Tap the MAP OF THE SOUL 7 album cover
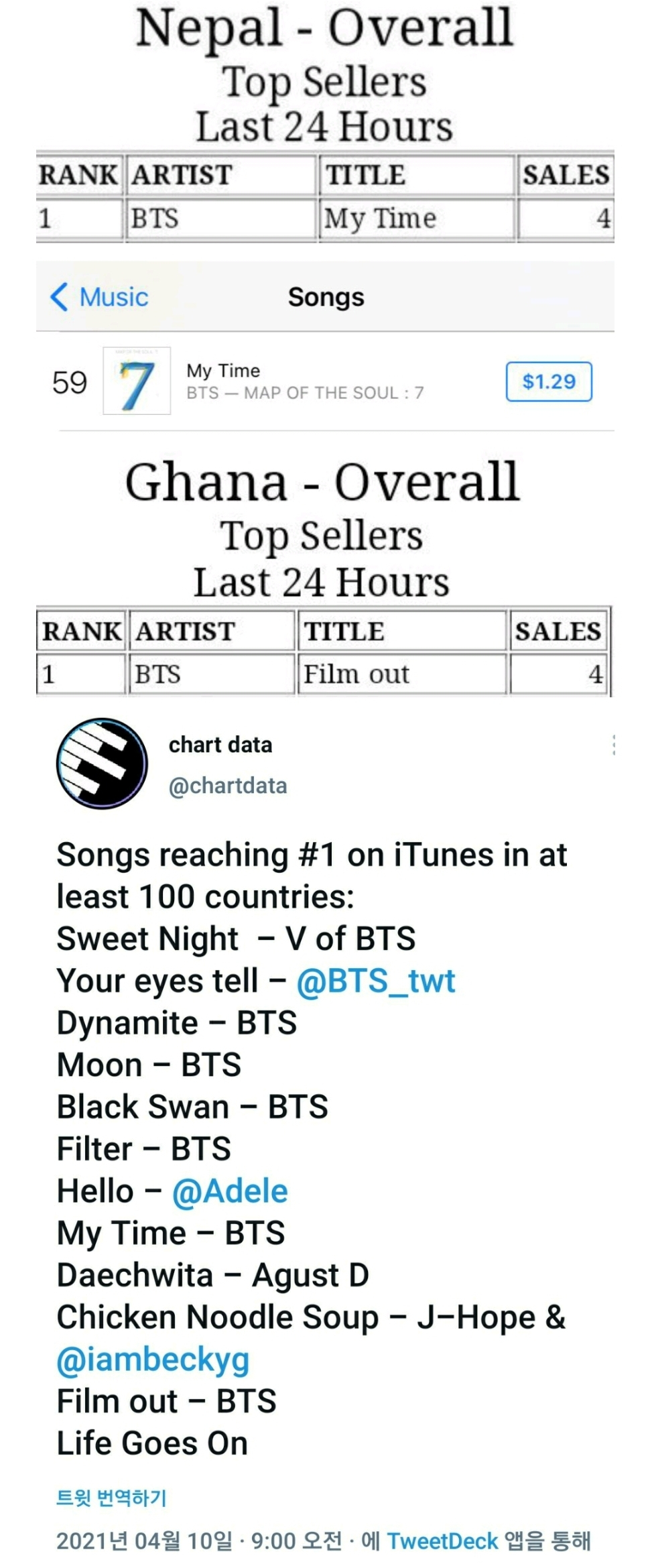This screenshot has width=648, height=1568. (137, 381)
